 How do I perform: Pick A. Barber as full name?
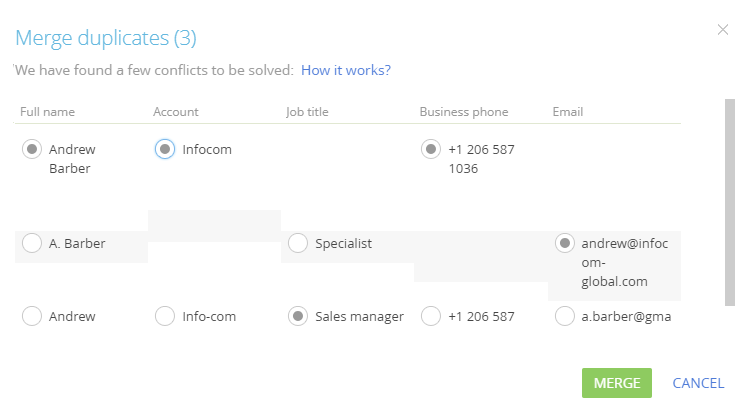pyautogui.click(x=32, y=243)
